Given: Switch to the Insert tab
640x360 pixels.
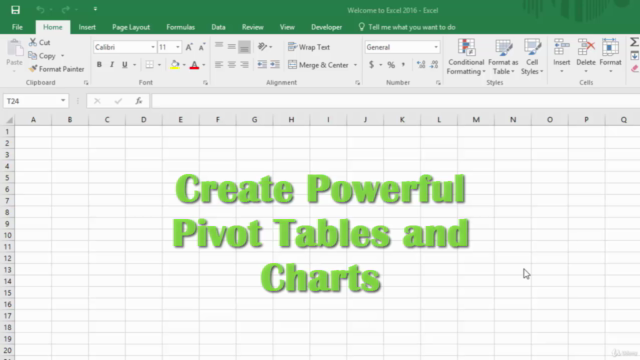Looking at the screenshot, I should click(87, 27).
